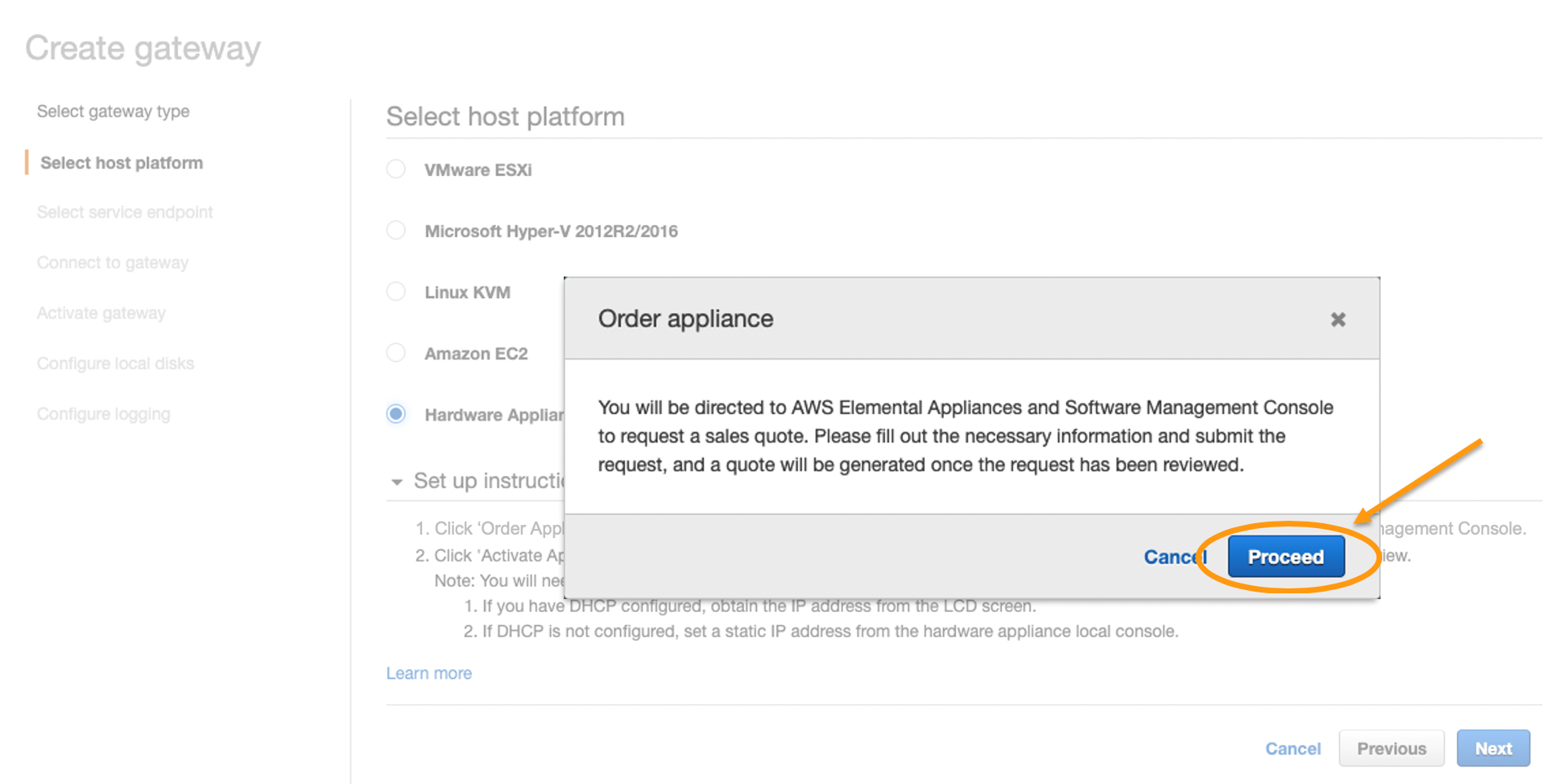Open the Learn more link
This screenshot has height=784, width=1568.
[x=428, y=672]
